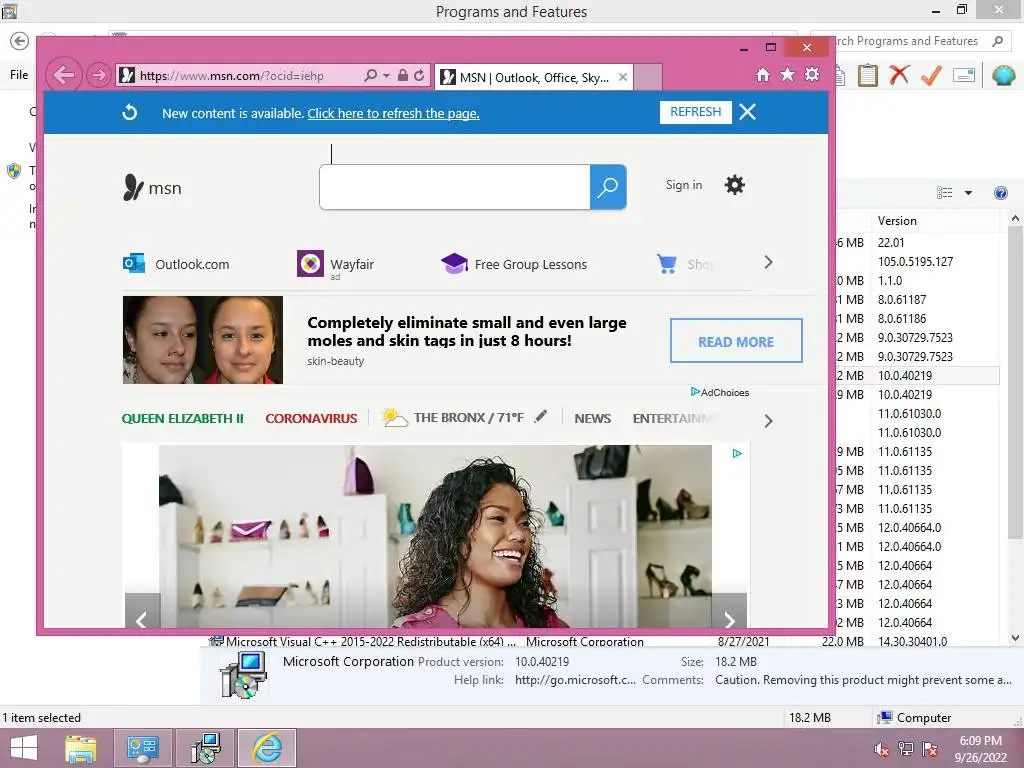
Task: Click the msn logo
Action: coord(152,187)
